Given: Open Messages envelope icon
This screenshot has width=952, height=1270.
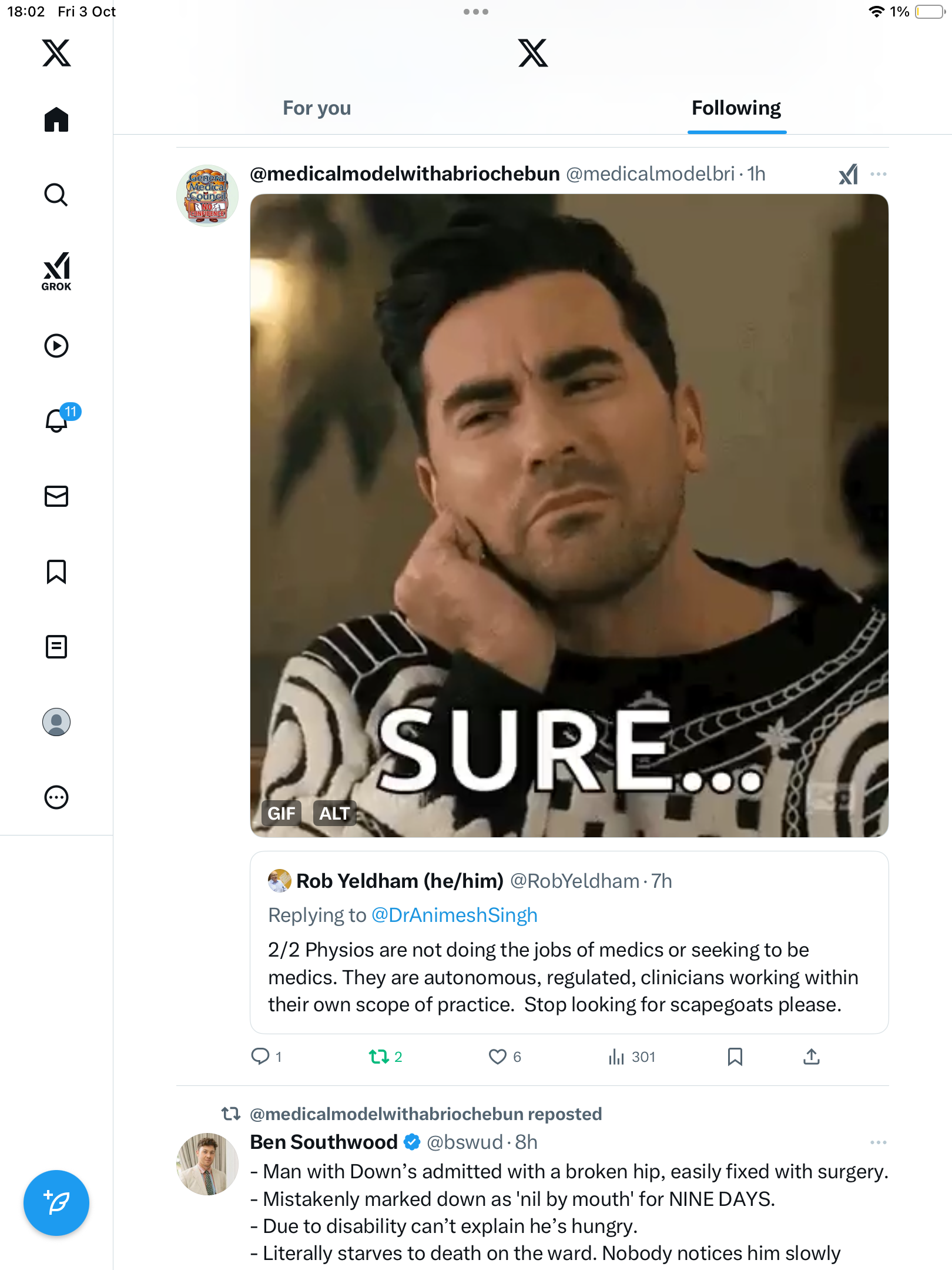Looking at the screenshot, I should pyautogui.click(x=56, y=496).
